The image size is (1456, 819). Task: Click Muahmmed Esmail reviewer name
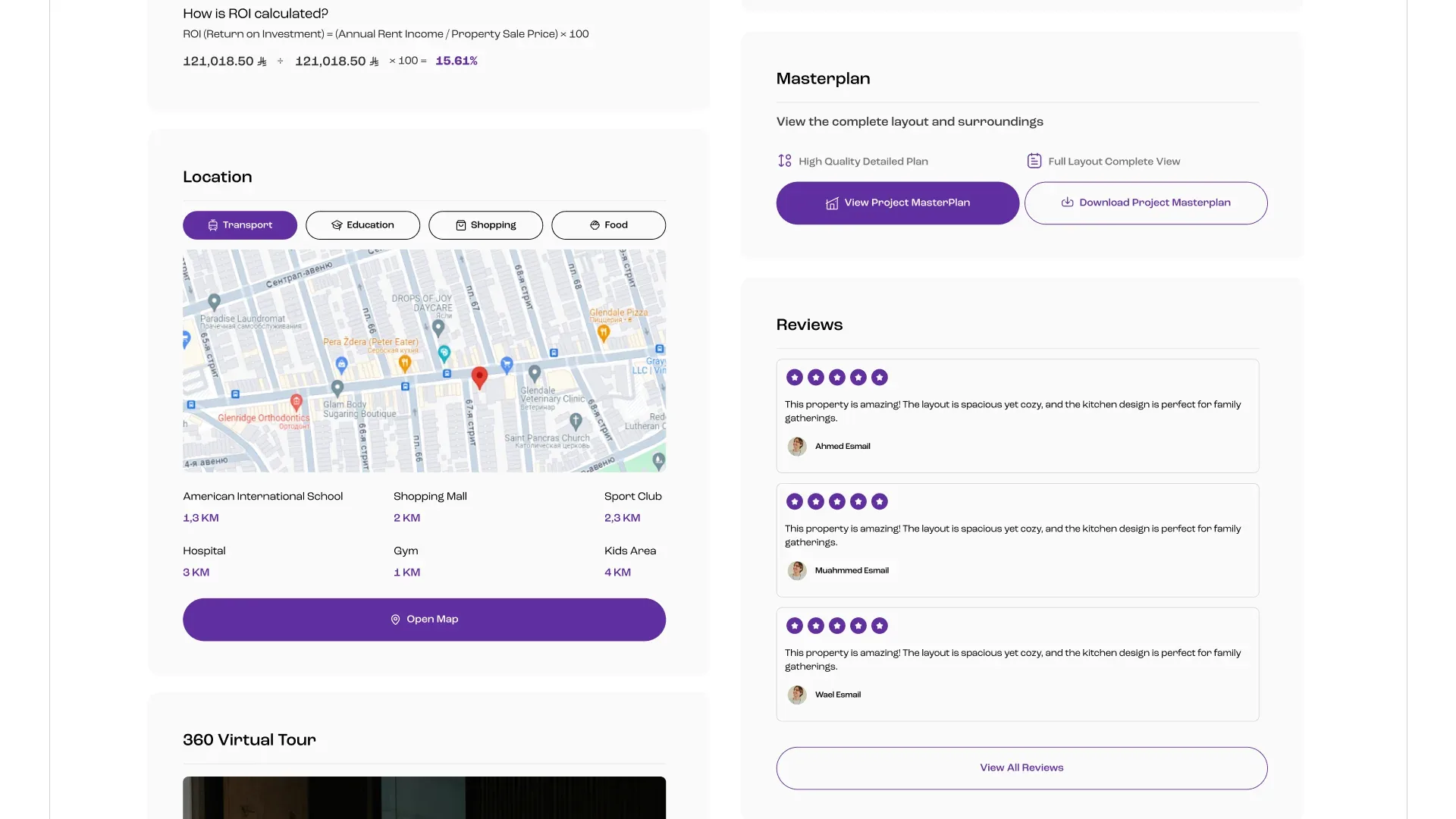852,571
